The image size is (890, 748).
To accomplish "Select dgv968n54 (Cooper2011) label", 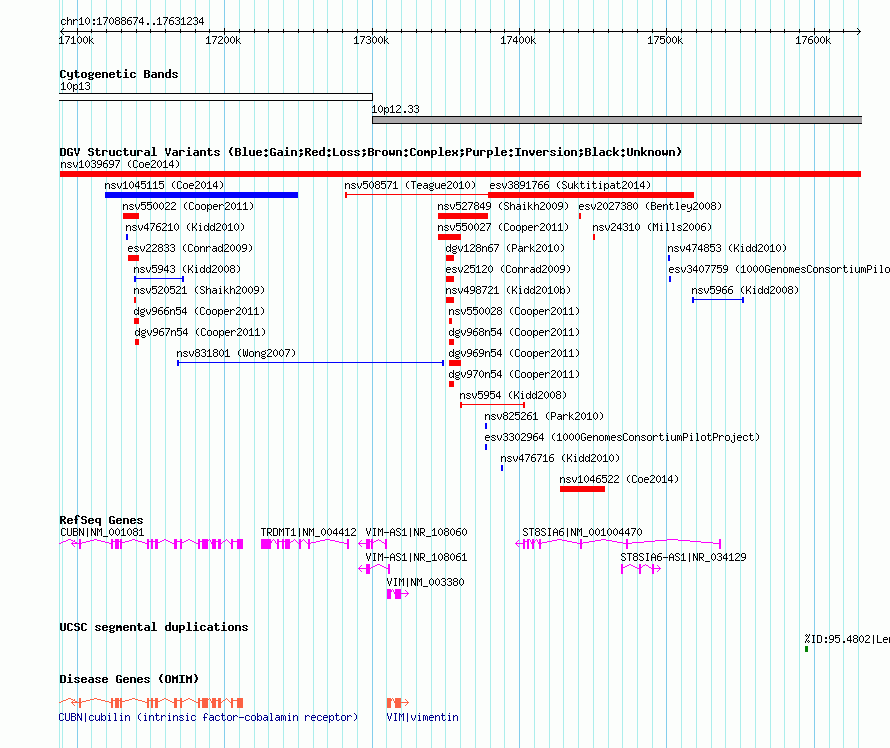I will tap(514, 332).
